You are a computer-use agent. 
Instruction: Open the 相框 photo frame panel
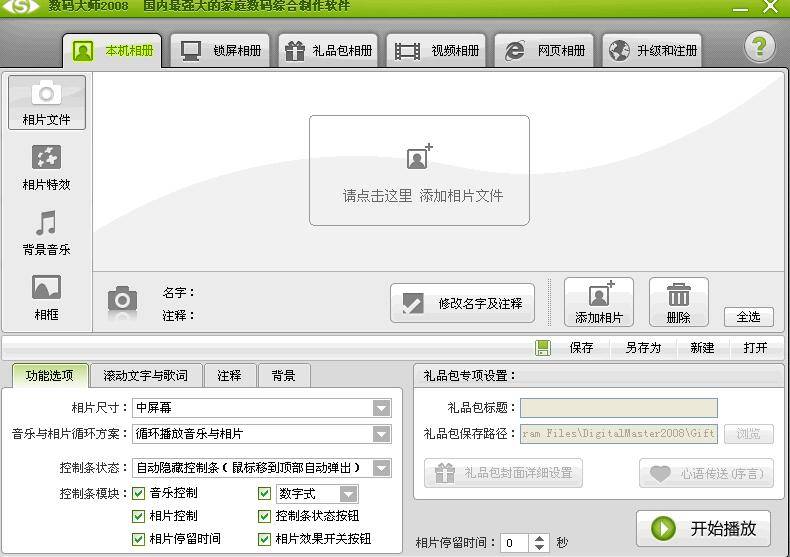point(46,298)
